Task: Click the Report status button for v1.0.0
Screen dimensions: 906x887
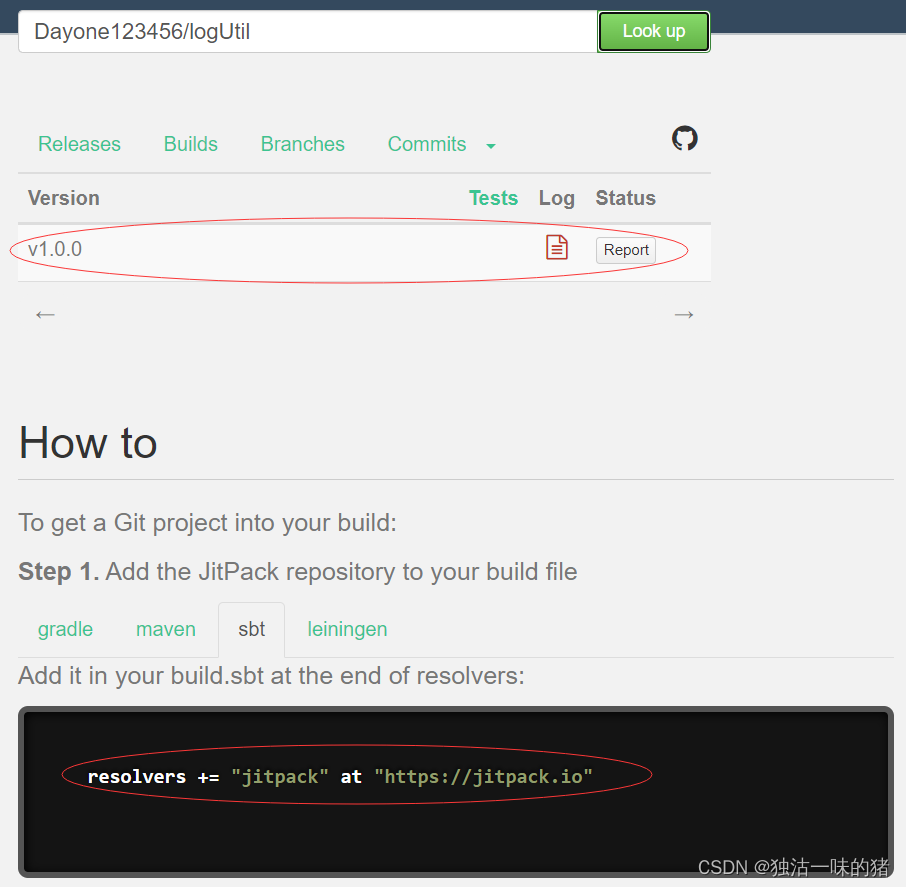Action: [626, 250]
